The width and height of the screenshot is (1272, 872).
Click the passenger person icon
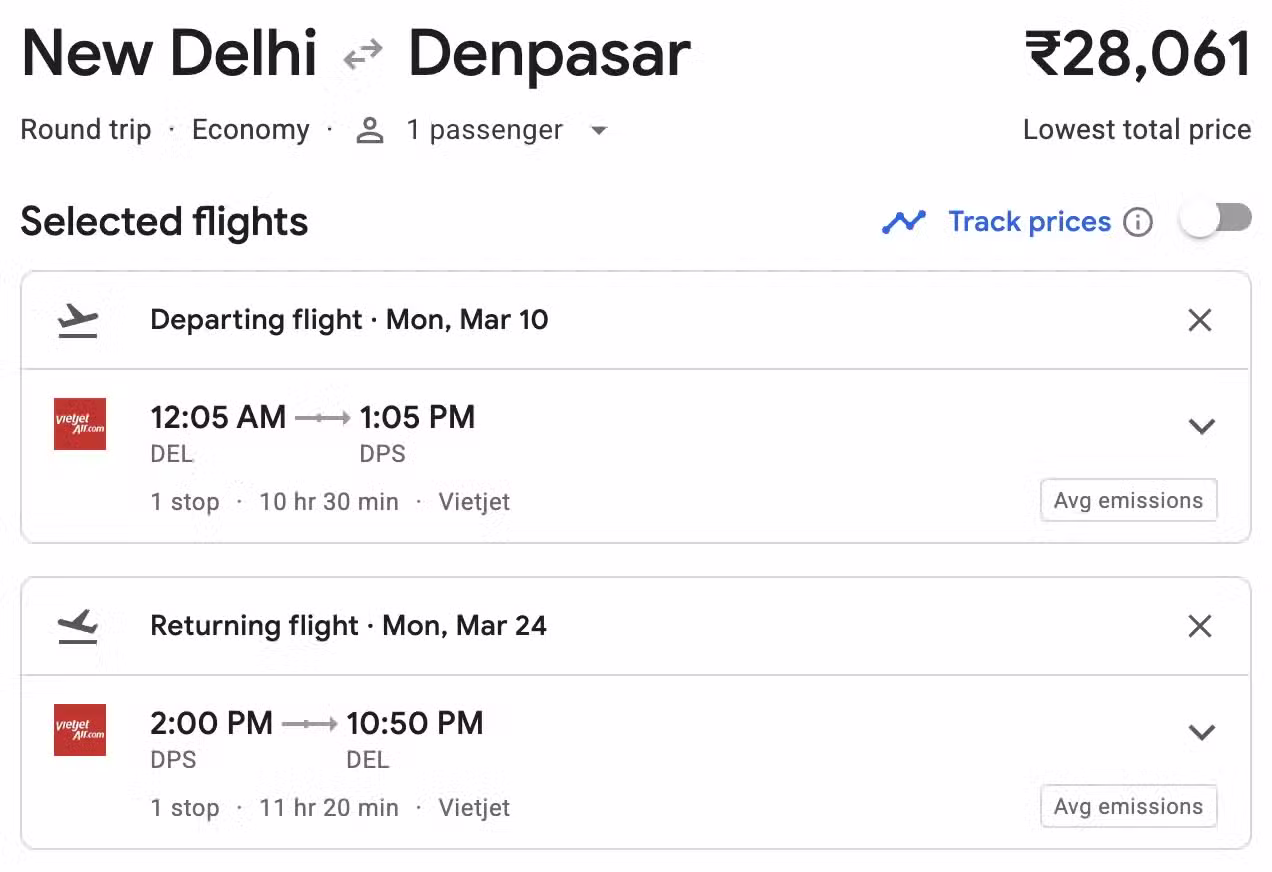point(370,130)
